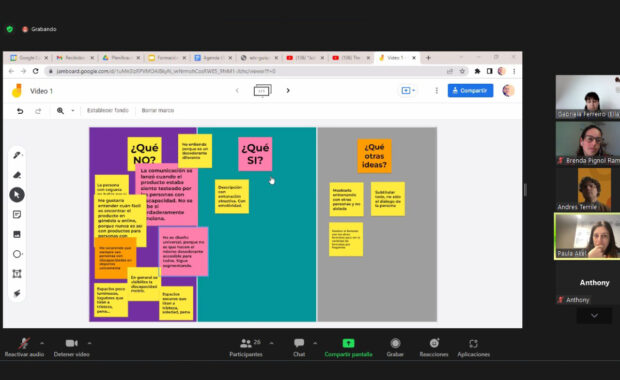Open the zoom level dropdown arrow
Viewport: 620px width, 380px height.
click(x=73, y=111)
